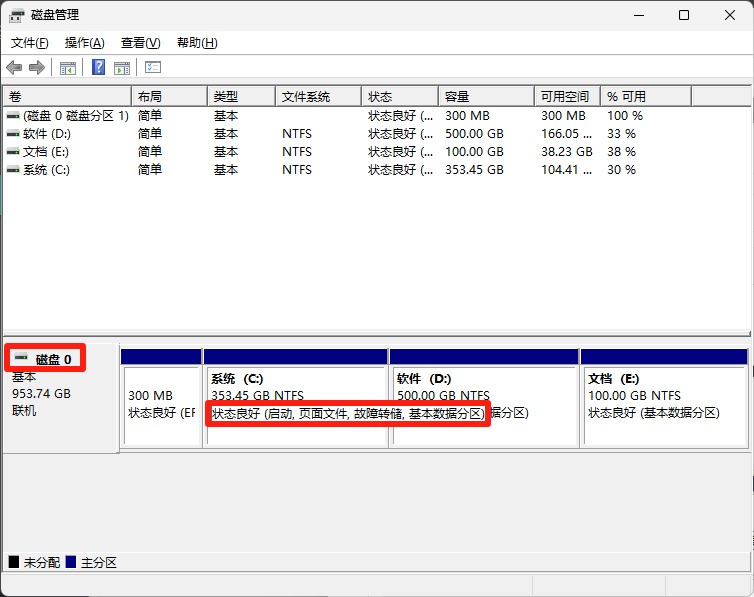Click the 文档 (E:) volume row icon

[13, 152]
